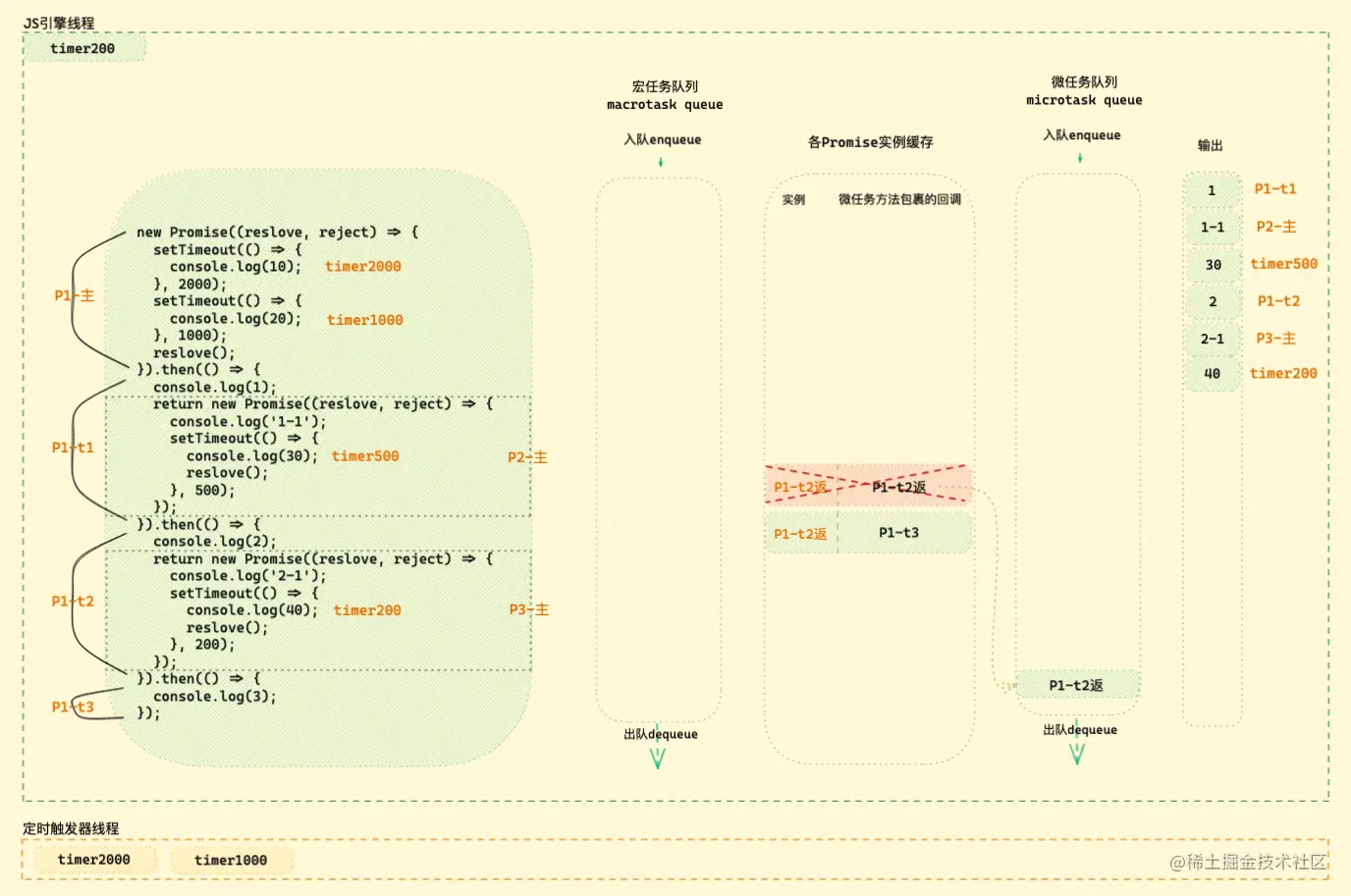Click '出队dequeue' label under the macrotask queue
The width and height of the screenshot is (1351, 896).
click(661, 734)
